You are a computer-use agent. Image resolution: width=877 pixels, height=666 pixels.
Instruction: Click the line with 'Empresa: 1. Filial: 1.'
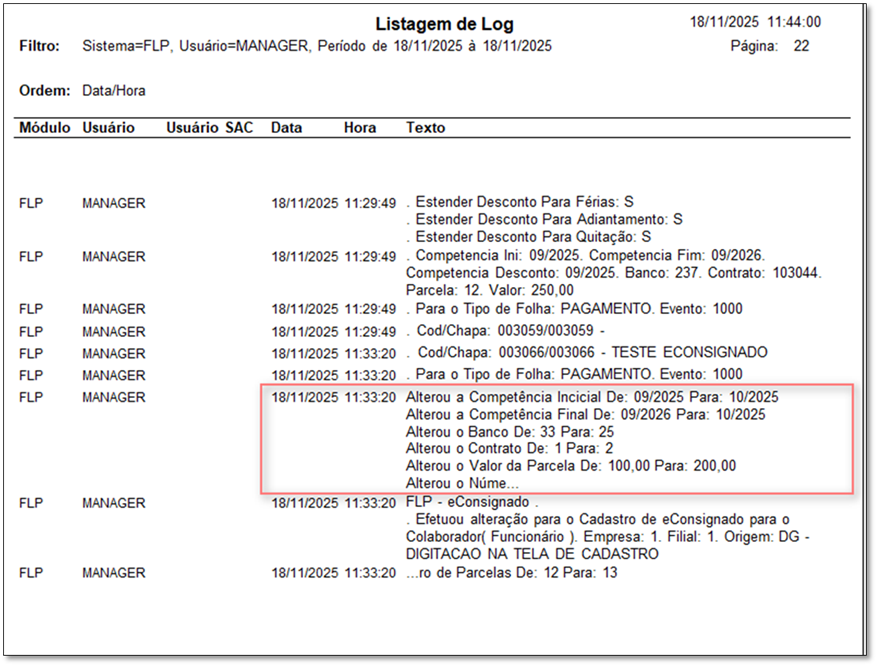(x=608, y=537)
